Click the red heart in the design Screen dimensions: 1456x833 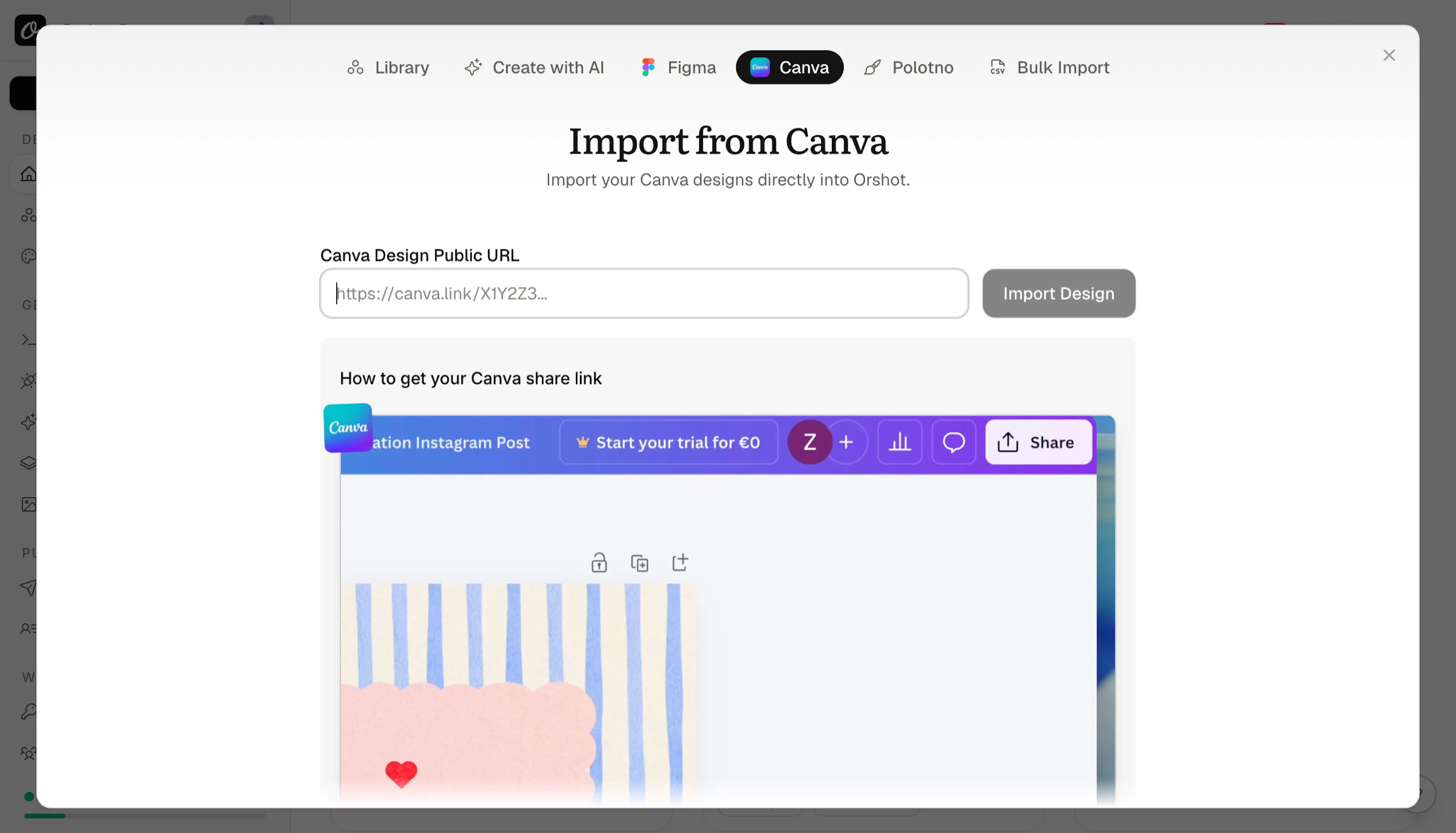[x=401, y=774]
